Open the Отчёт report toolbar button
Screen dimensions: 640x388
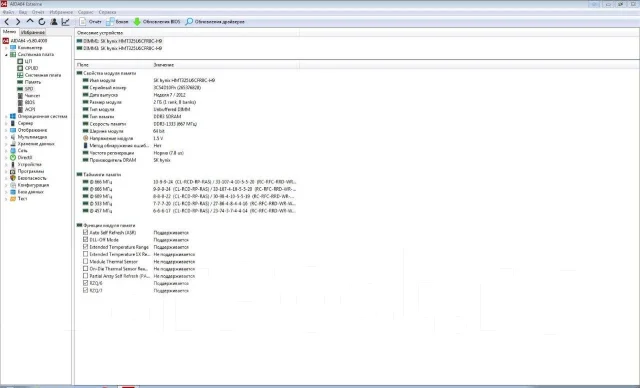(90, 22)
